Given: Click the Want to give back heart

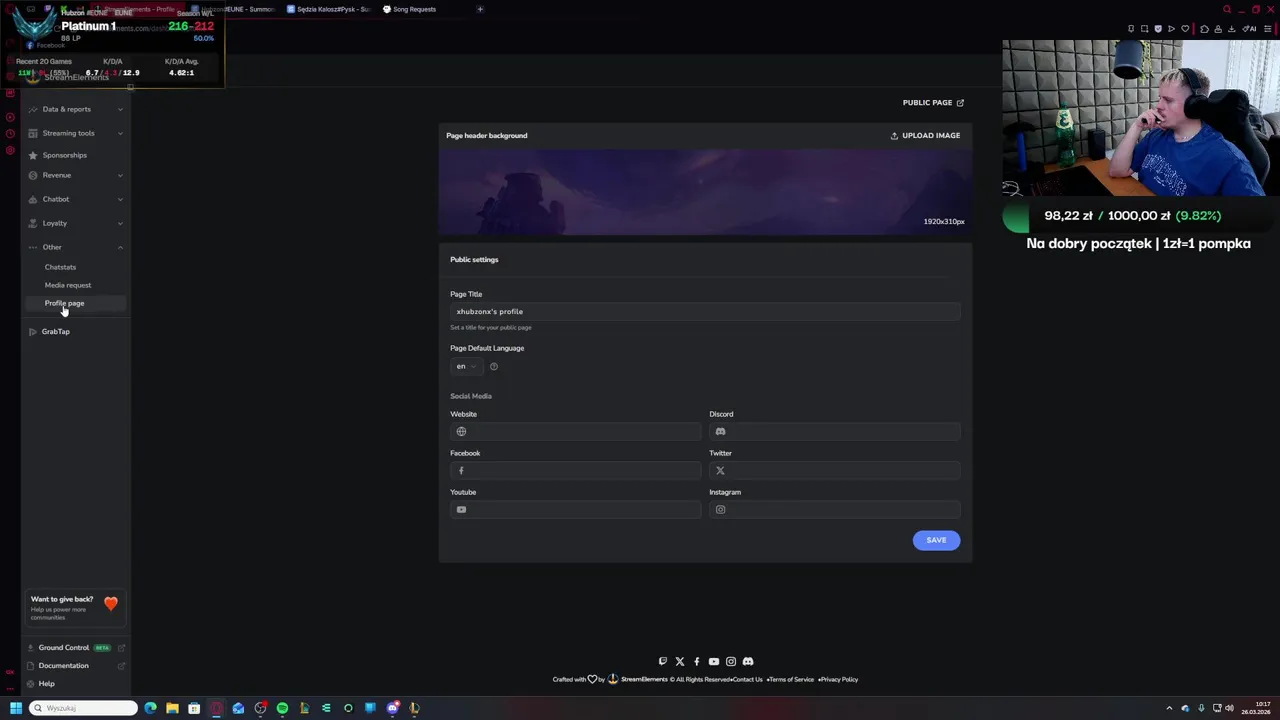Looking at the screenshot, I should pos(111,604).
